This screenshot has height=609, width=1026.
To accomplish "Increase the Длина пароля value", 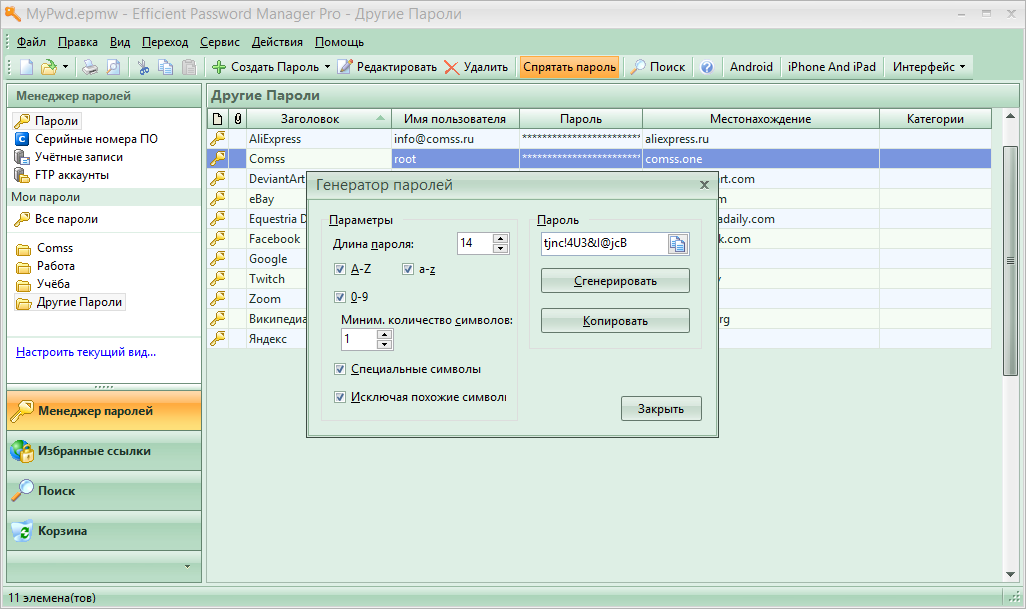I will point(501,239).
